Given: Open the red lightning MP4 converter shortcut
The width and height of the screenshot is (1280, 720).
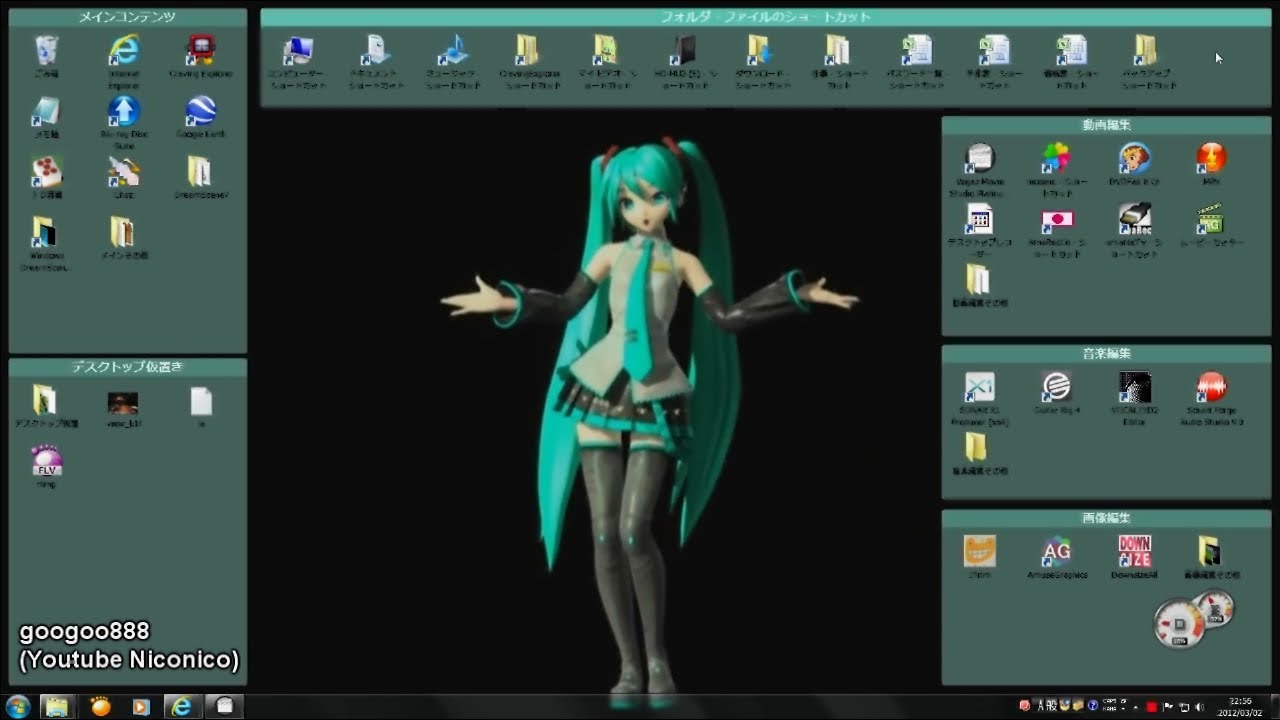Looking at the screenshot, I should coord(1211,159).
